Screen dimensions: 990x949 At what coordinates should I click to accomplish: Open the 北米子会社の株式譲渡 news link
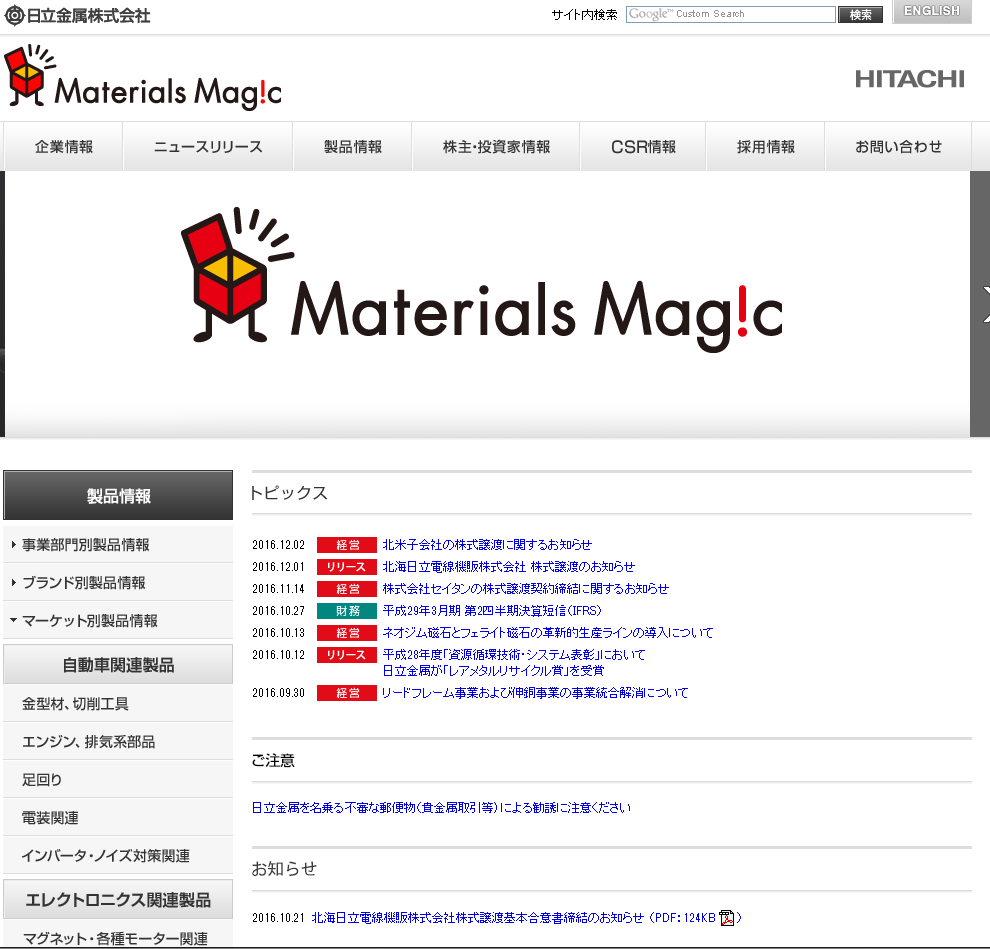tap(487, 545)
